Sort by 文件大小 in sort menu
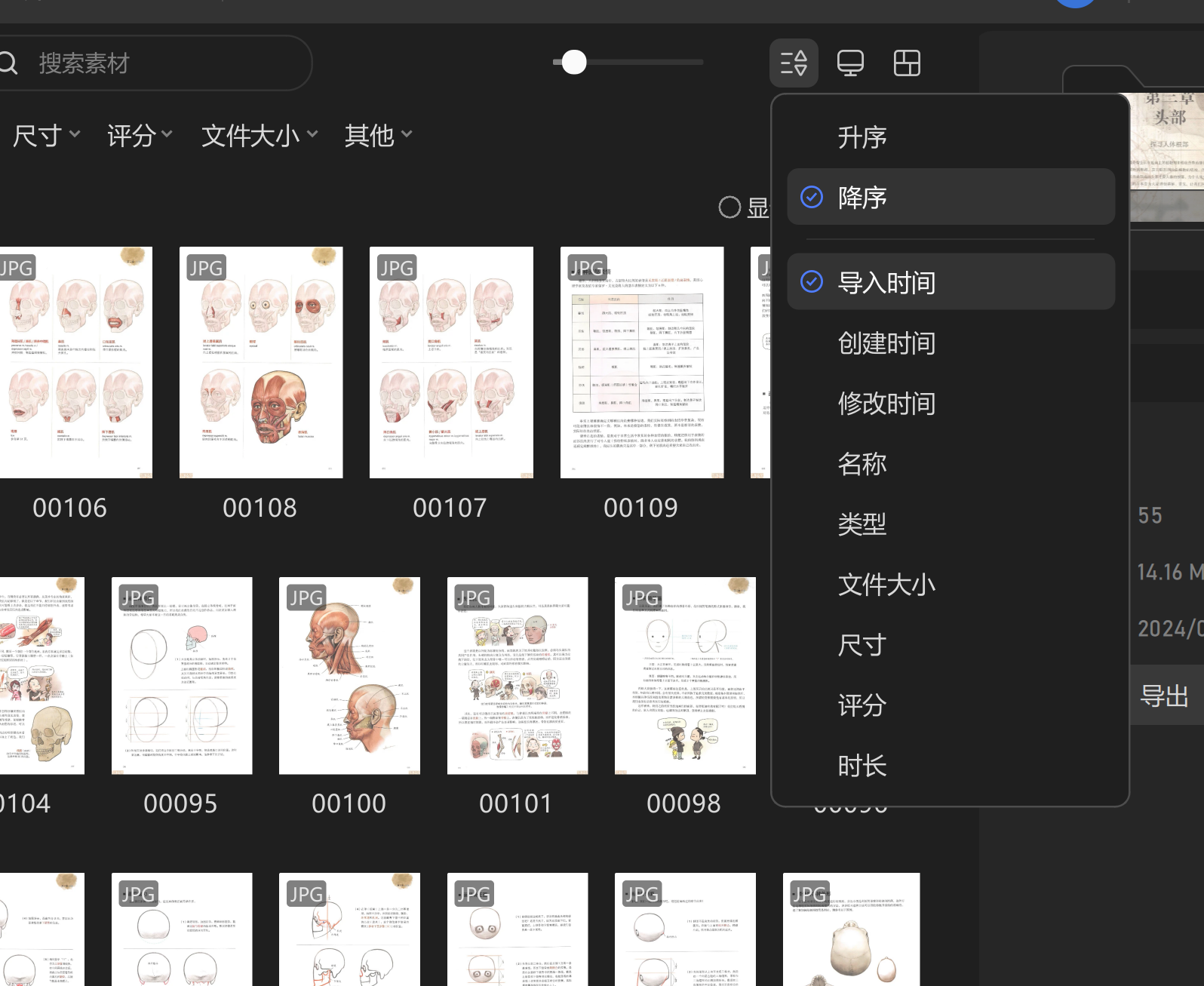This screenshot has width=1204, height=986. [x=951, y=585]
